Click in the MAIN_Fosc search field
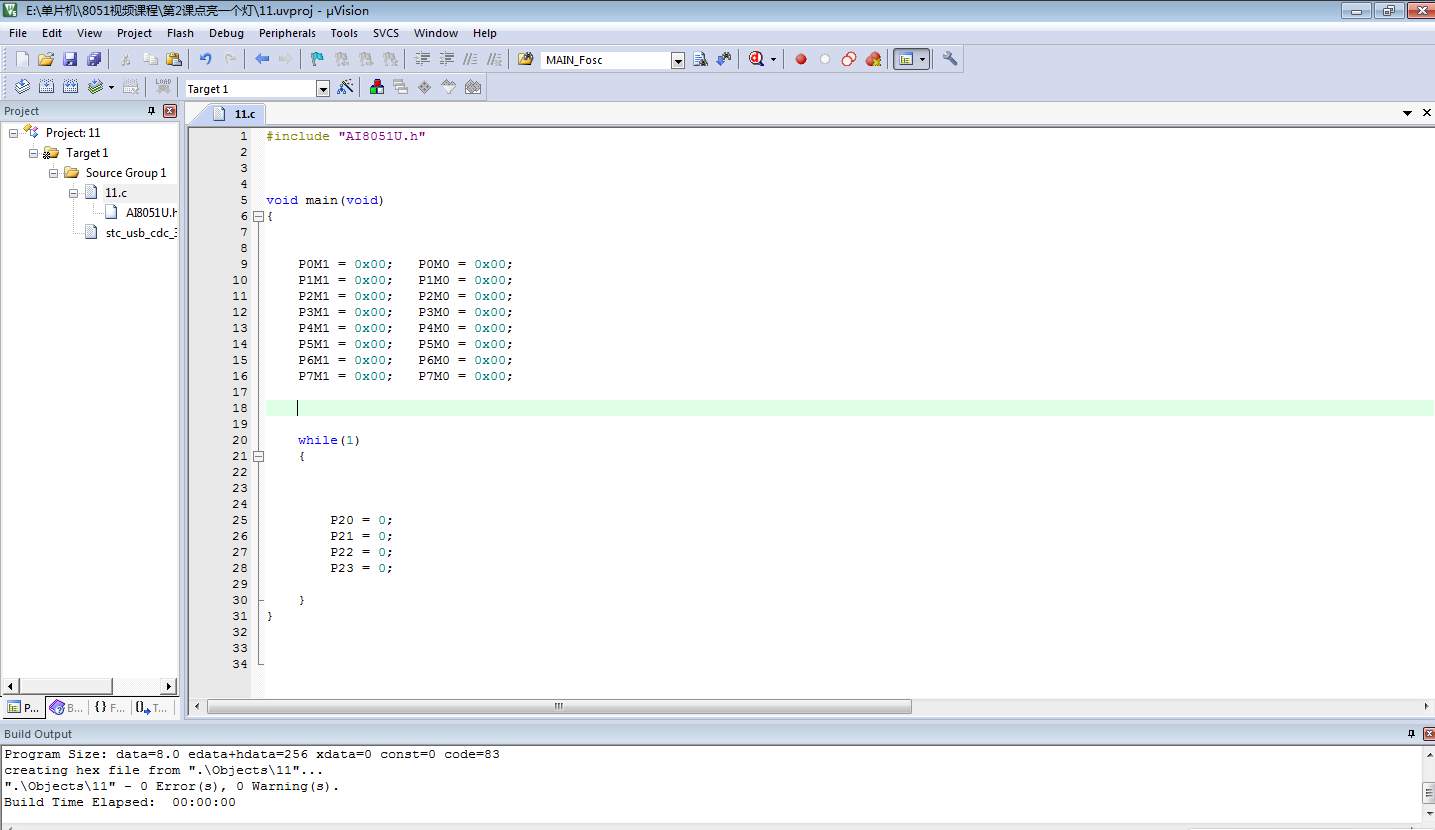Image resolution: width=1435 pixels, height=830 pixels. 605,60
